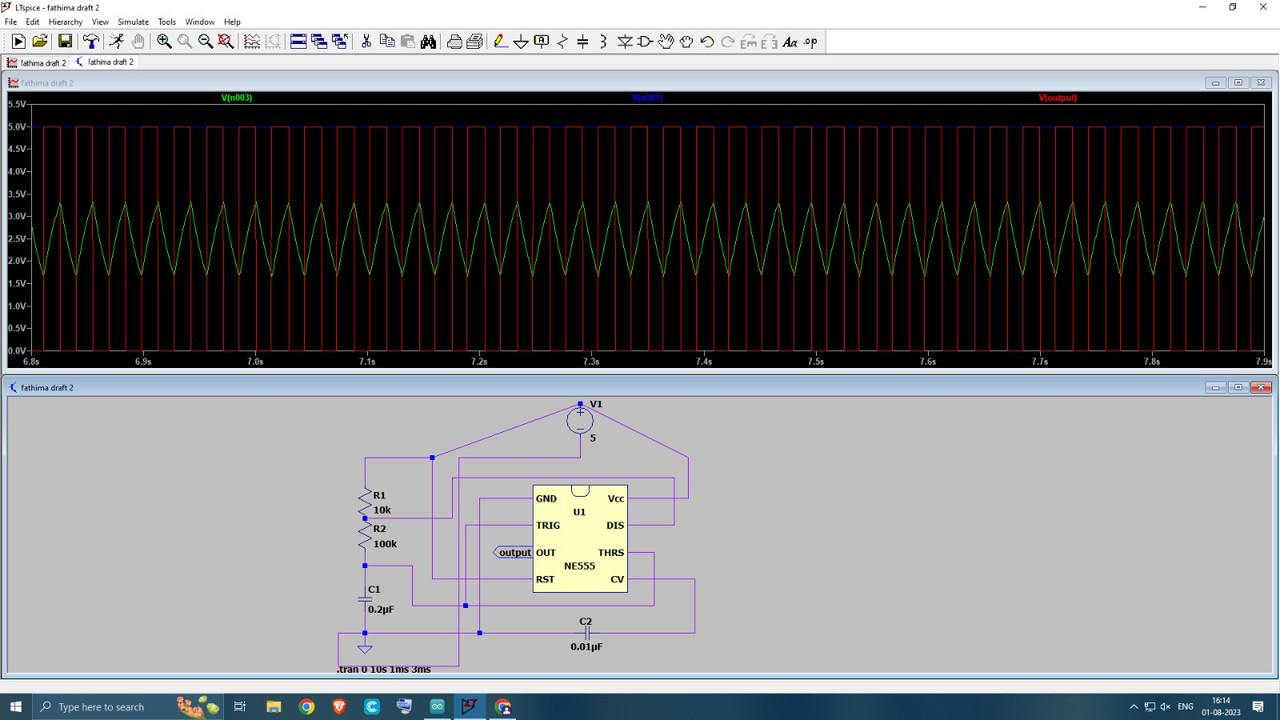This screenshot has height=720, width=1280.
Task: Select the diode placement tool
Action: [625, 41]
